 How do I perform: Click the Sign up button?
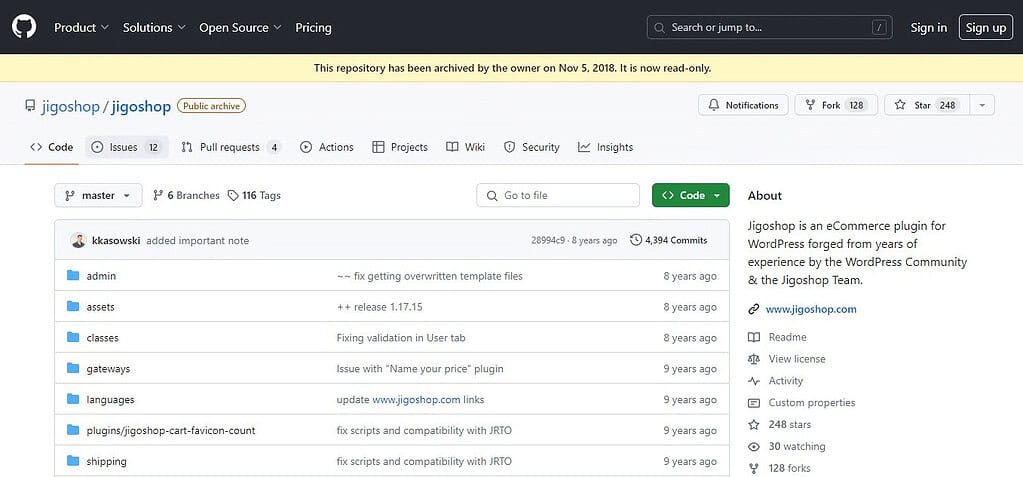986,27
